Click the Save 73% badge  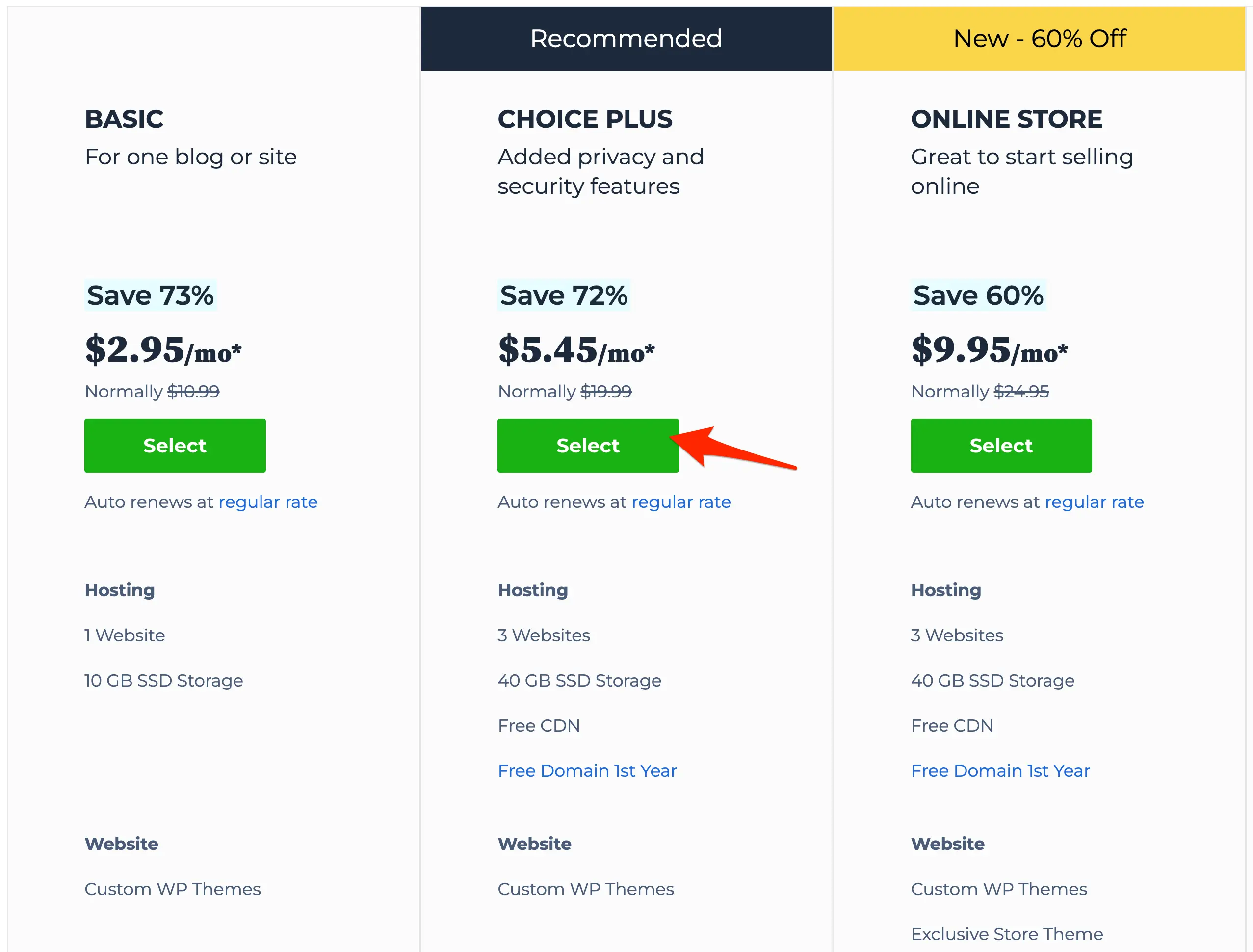150,295
